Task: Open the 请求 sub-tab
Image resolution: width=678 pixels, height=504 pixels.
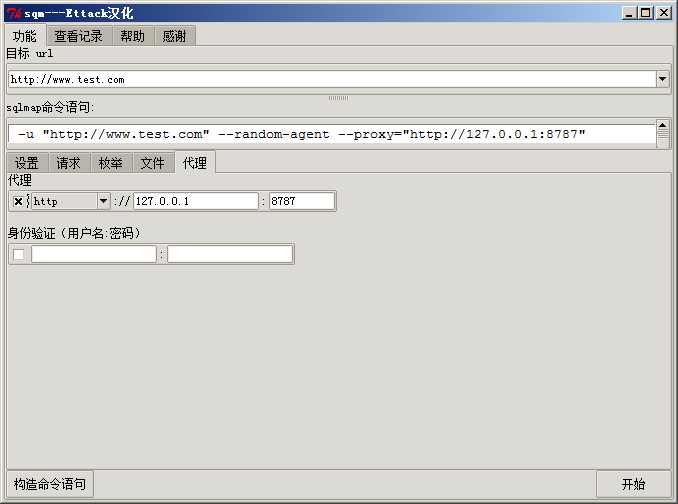Action: point(68,163)
